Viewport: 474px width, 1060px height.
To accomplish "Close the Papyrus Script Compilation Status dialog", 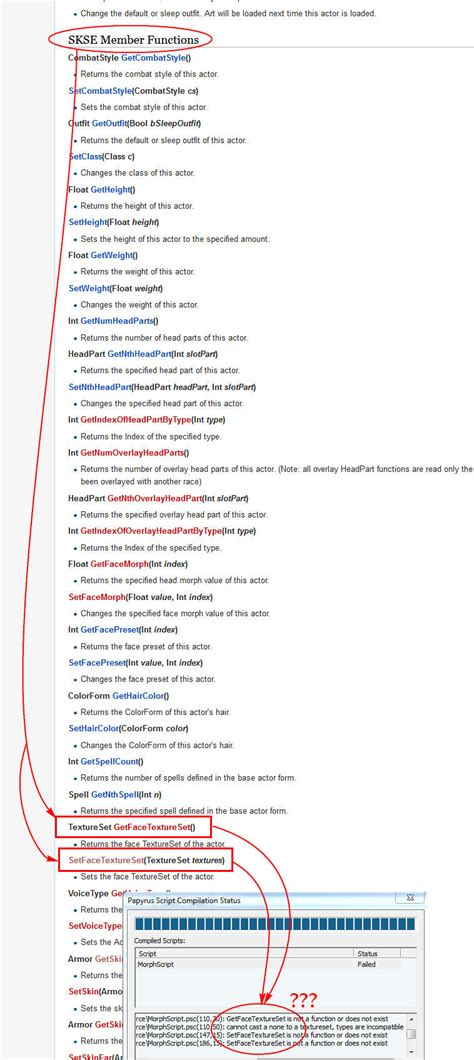I will (x=410, y=898).
